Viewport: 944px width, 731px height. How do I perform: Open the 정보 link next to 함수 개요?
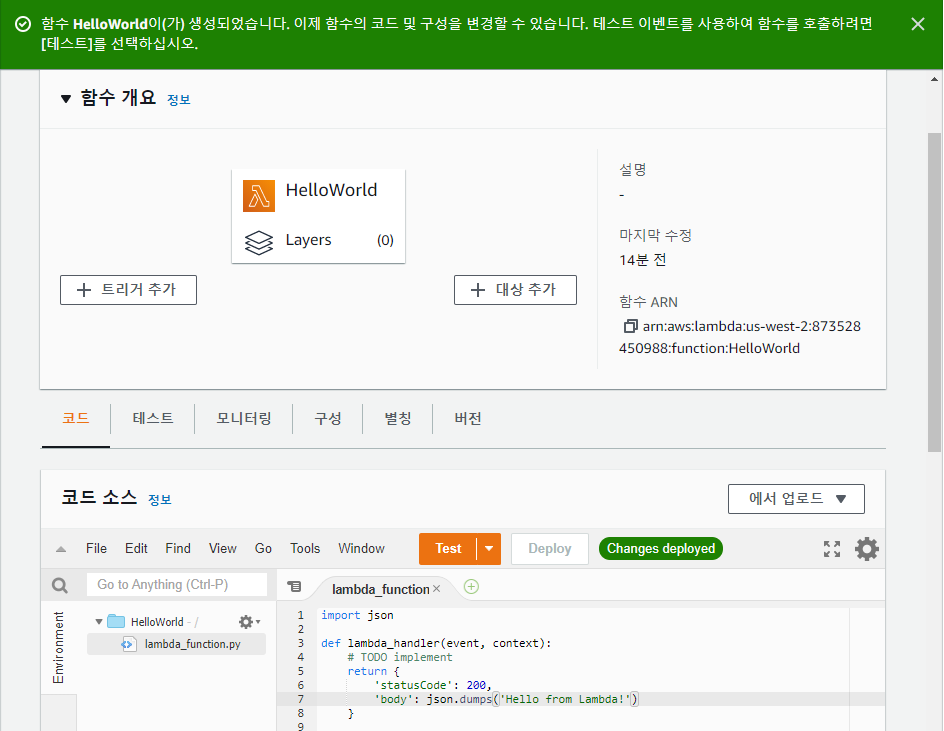[178, 100]
